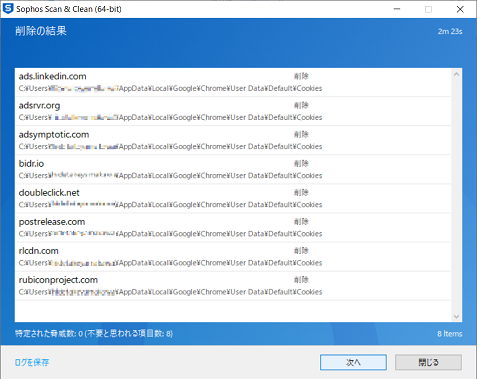
Task: Click the 特定された脅威数 summary text
Action: point(94,333)
